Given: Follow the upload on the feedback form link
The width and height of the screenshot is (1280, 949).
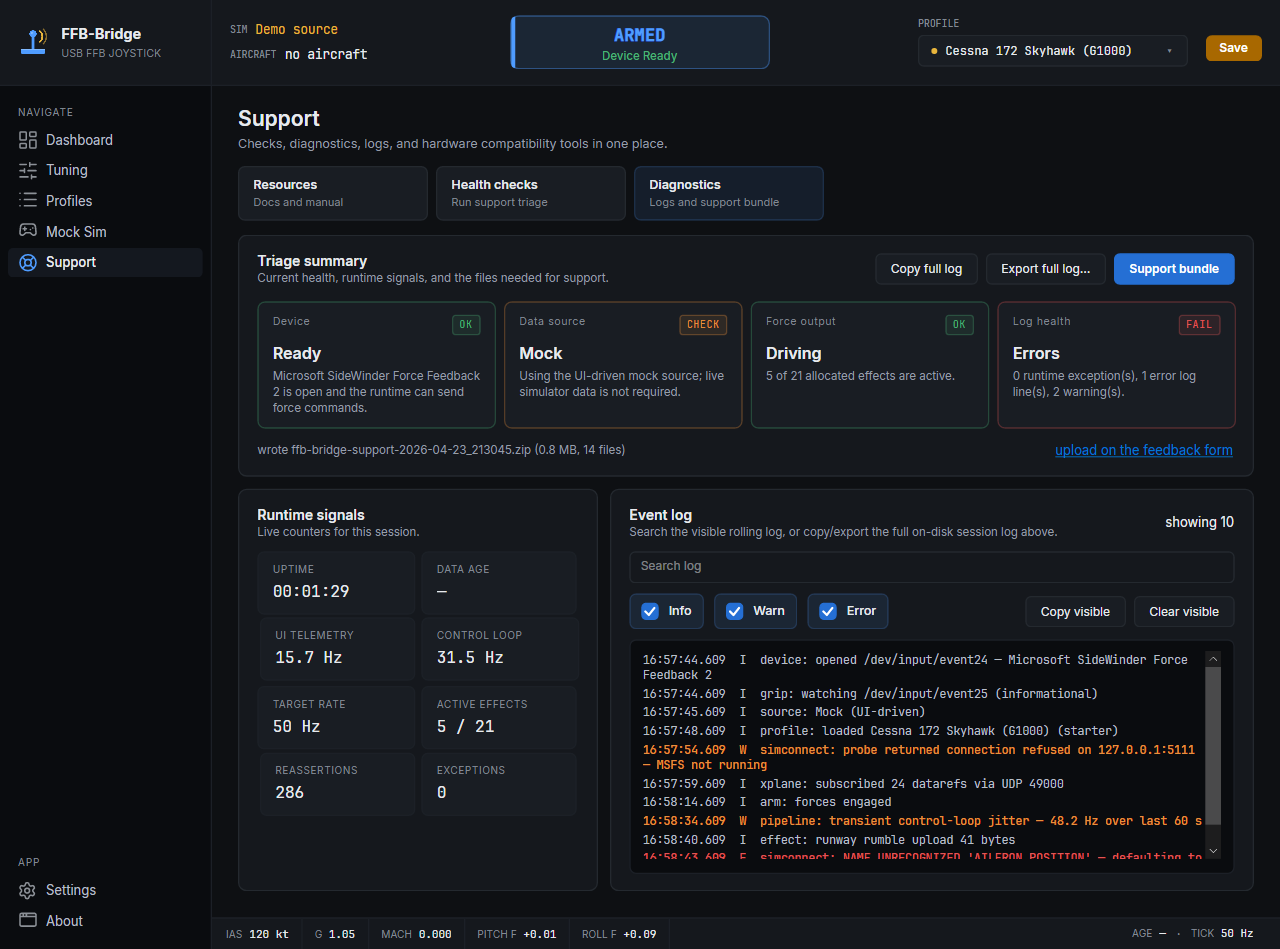Looking at the screenshot, I should 1144,450.
